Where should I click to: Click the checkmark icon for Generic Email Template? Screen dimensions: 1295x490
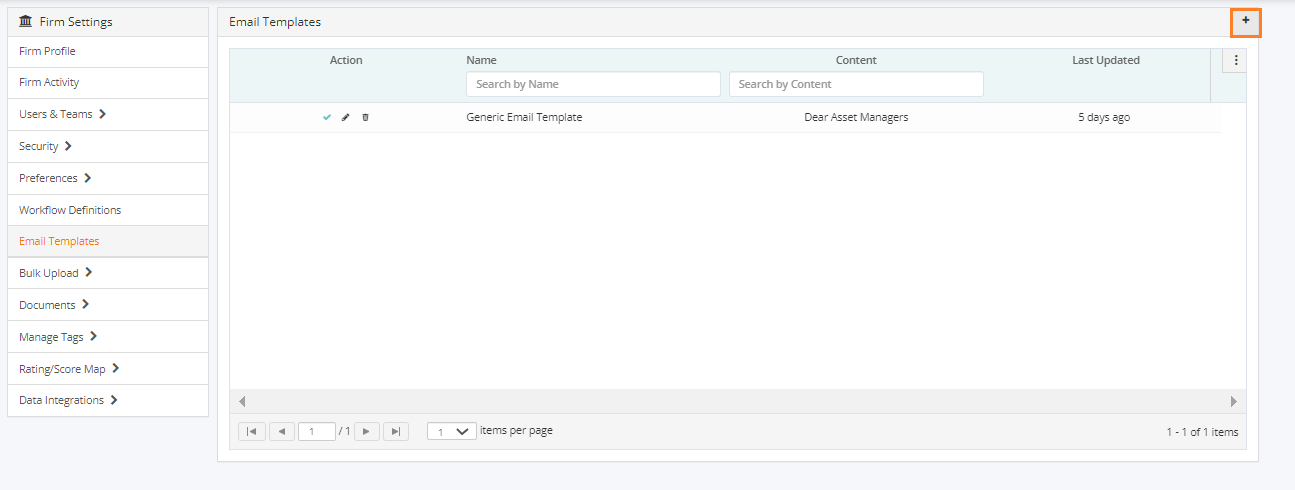(327, 117)
